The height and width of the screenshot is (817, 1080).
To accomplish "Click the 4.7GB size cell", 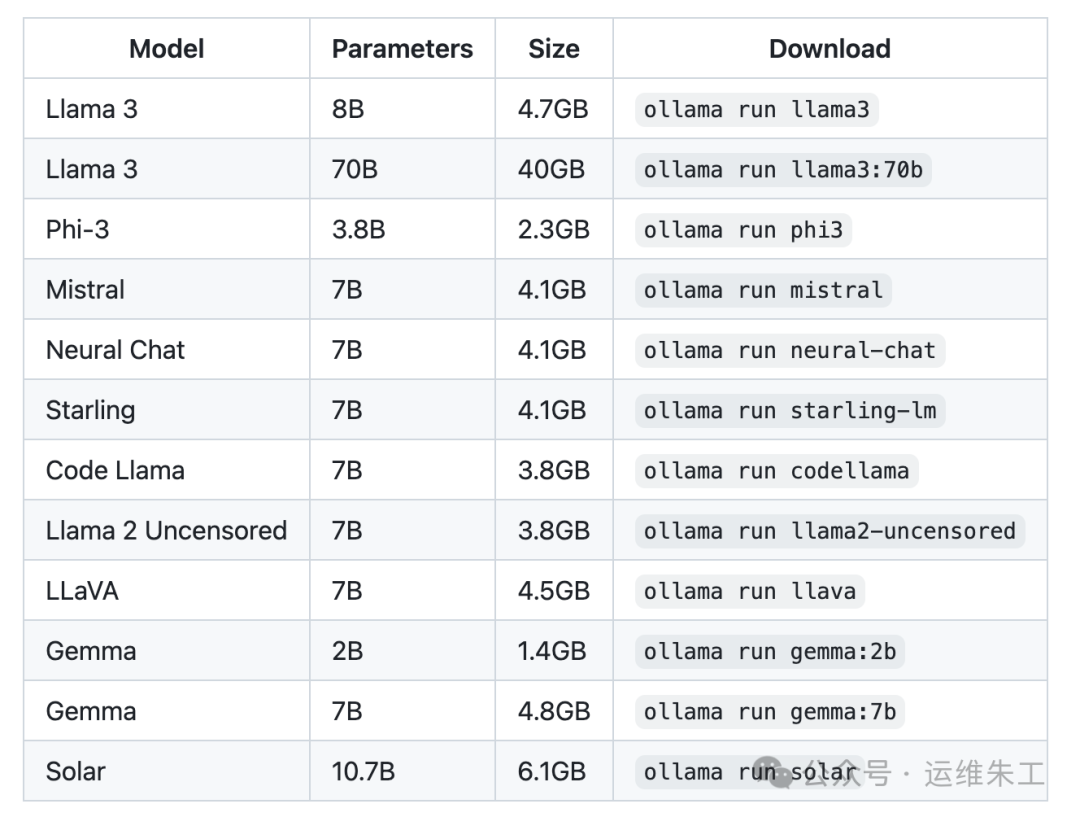I will click(x=553, y=110).
